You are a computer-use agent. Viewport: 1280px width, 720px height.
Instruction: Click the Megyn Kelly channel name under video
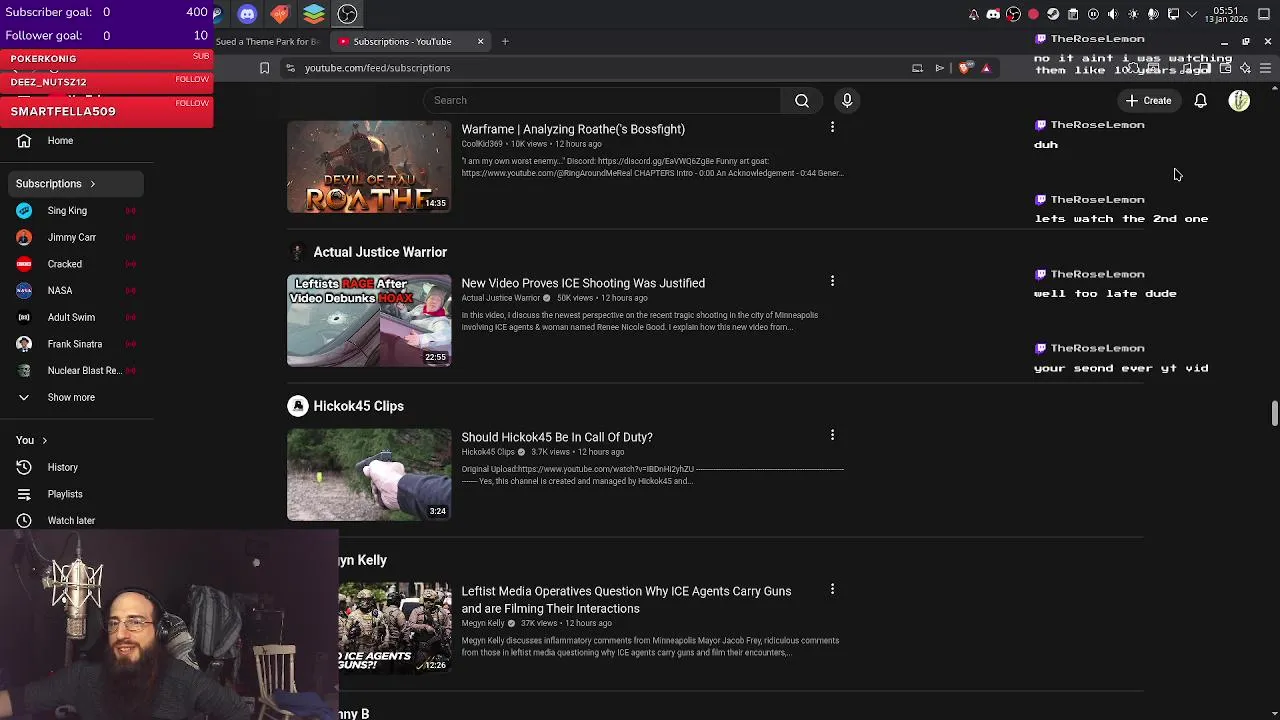[x=483, y=623]
